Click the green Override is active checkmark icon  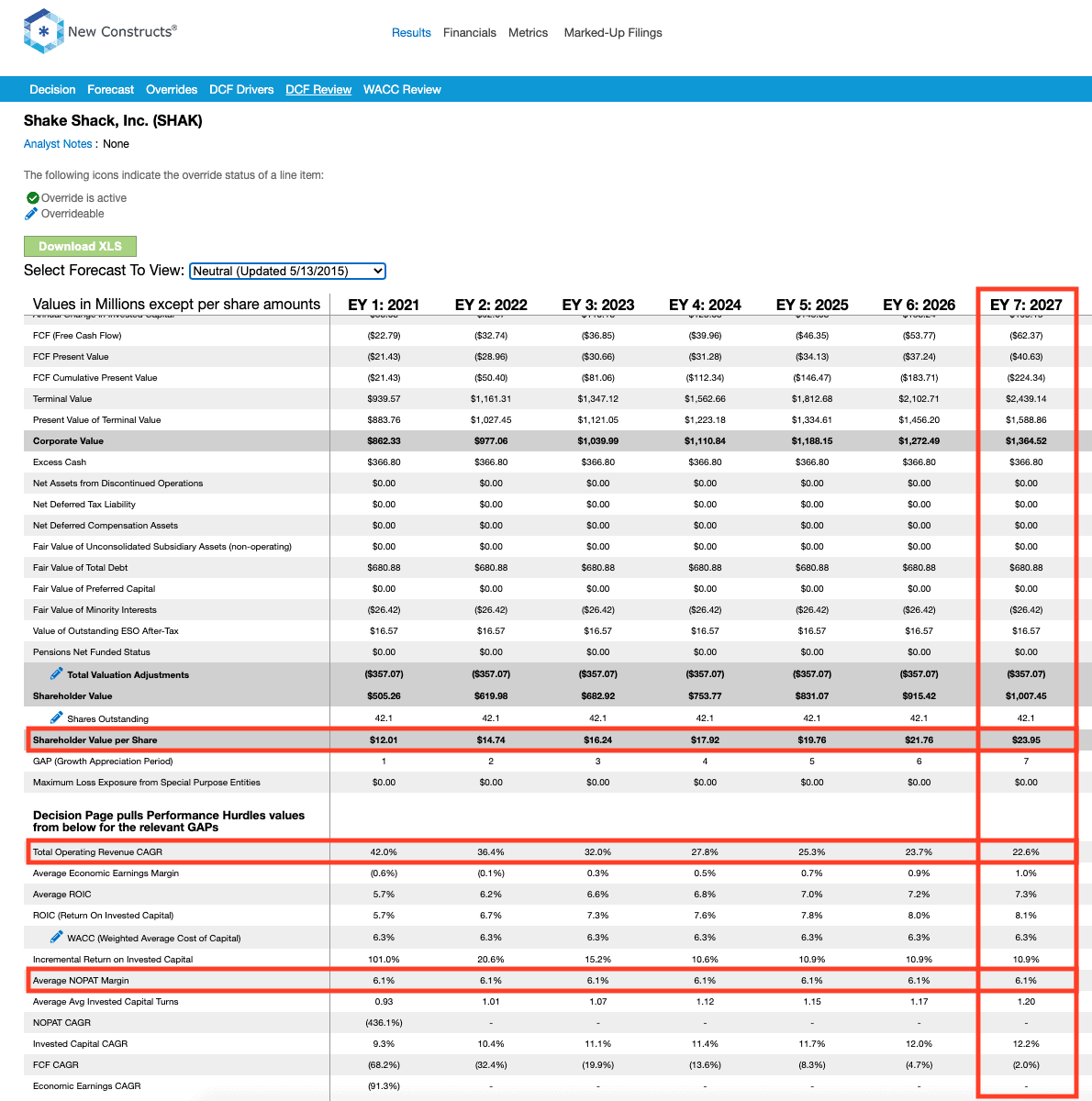pos(32,198)
